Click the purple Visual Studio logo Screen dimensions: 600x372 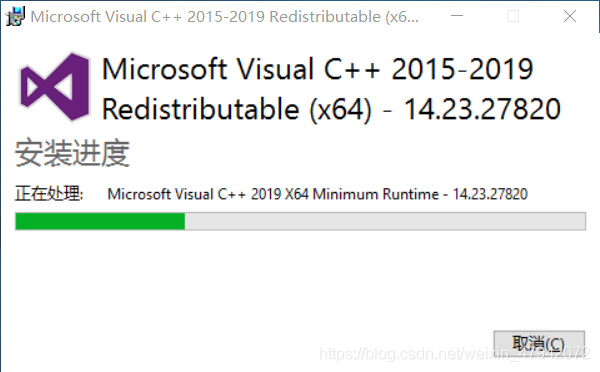pos(54,86)
